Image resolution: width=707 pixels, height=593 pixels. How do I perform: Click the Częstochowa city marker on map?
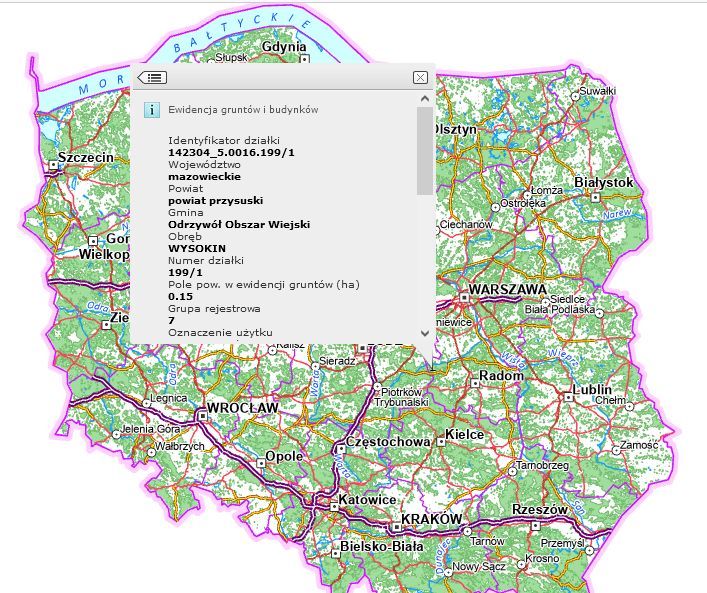tap(341, 449)
